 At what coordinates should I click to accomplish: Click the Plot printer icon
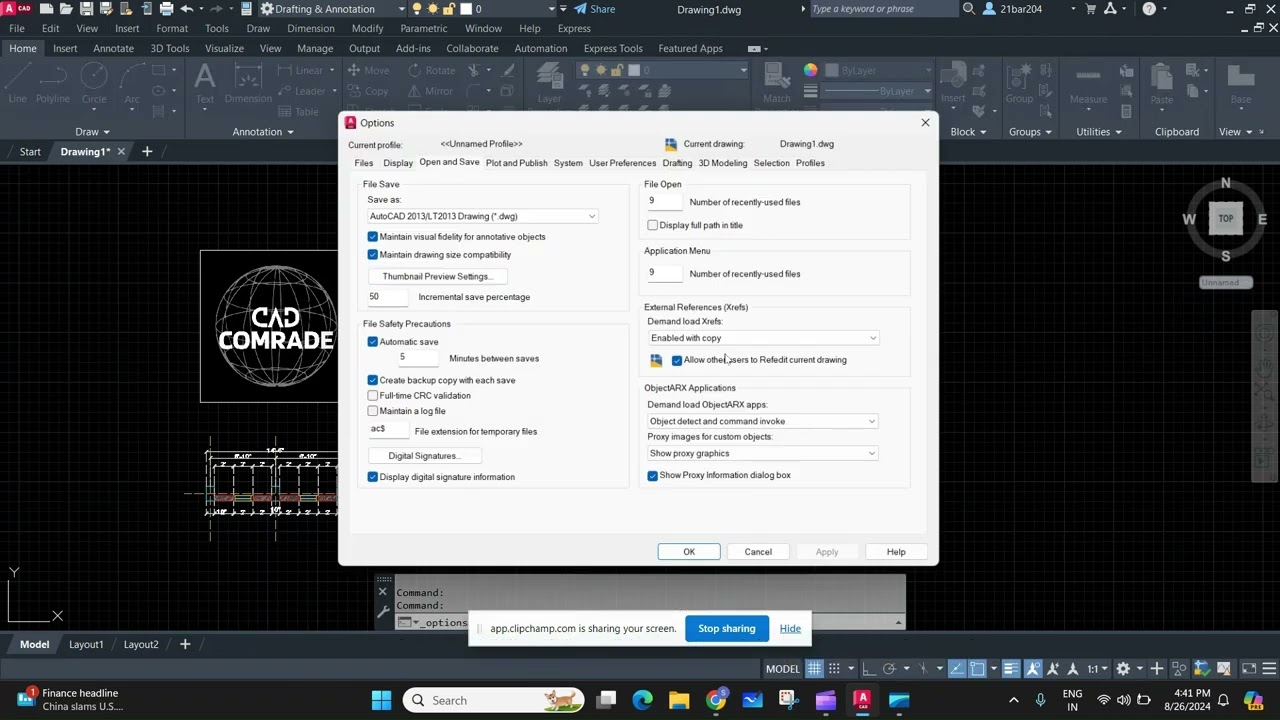[166, 9]
